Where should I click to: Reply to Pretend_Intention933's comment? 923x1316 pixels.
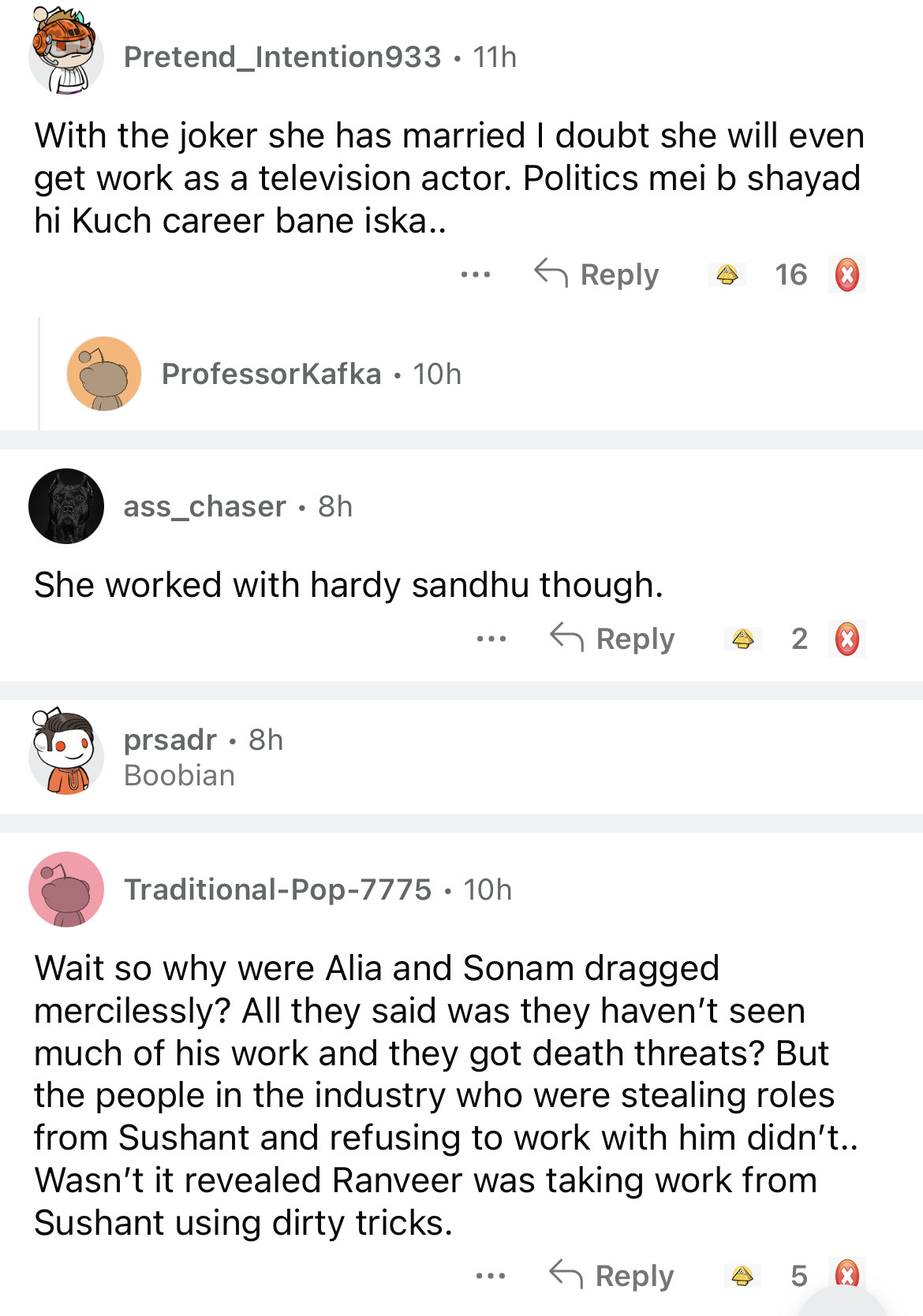tap(597, 275)
